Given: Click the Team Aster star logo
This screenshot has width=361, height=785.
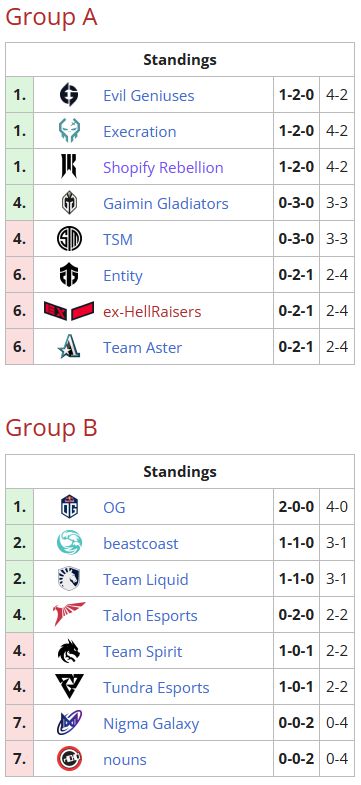Looking at the screenshot, I should click(69, 347).
